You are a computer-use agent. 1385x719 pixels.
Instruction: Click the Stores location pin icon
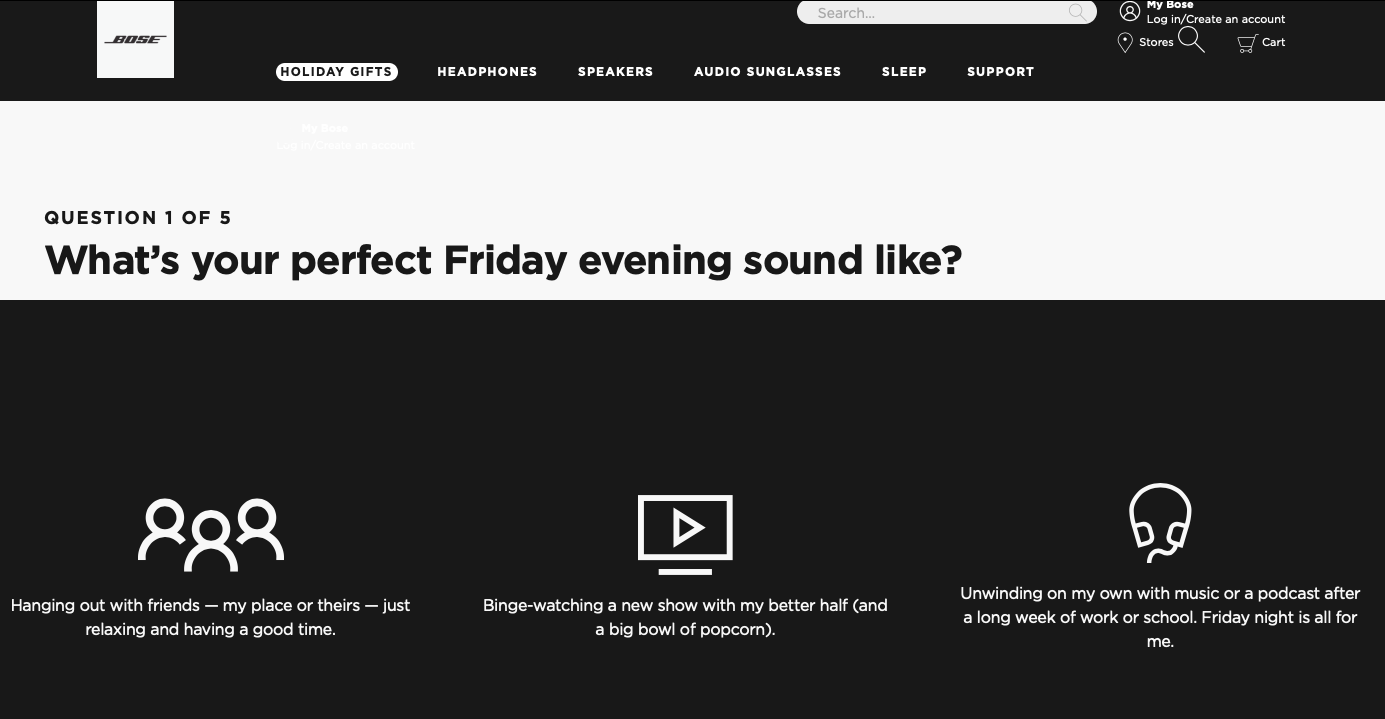[x=1125, y=42]
